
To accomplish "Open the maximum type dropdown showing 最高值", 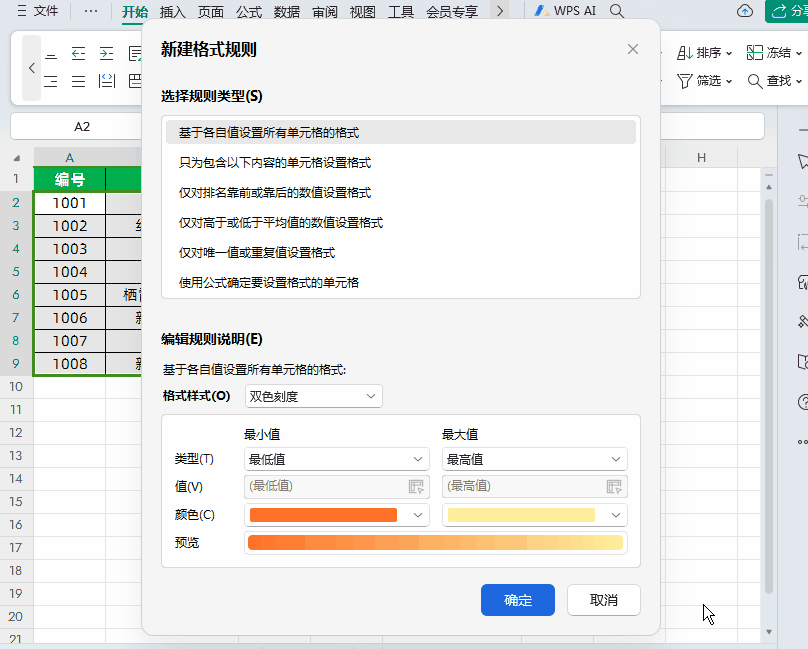I will click(534, 459).
